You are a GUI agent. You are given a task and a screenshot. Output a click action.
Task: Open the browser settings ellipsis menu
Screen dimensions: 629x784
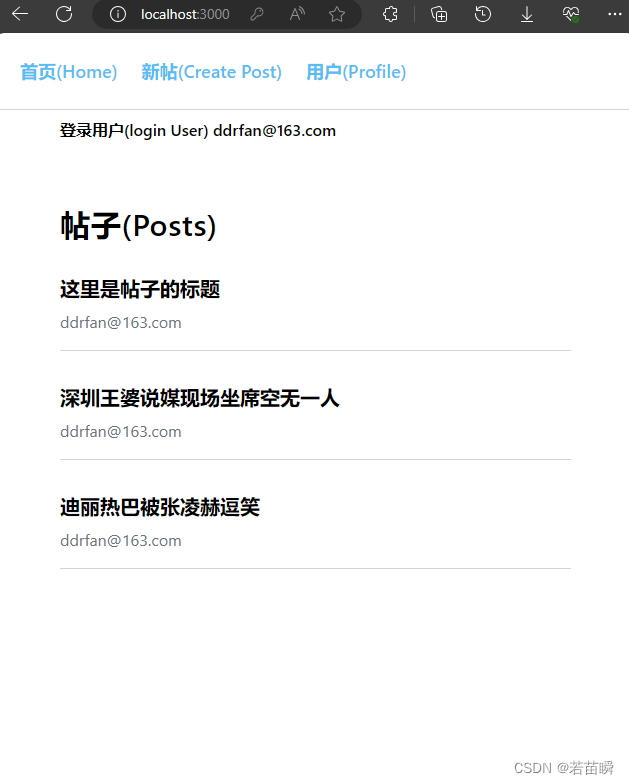[x=614, y=14]
